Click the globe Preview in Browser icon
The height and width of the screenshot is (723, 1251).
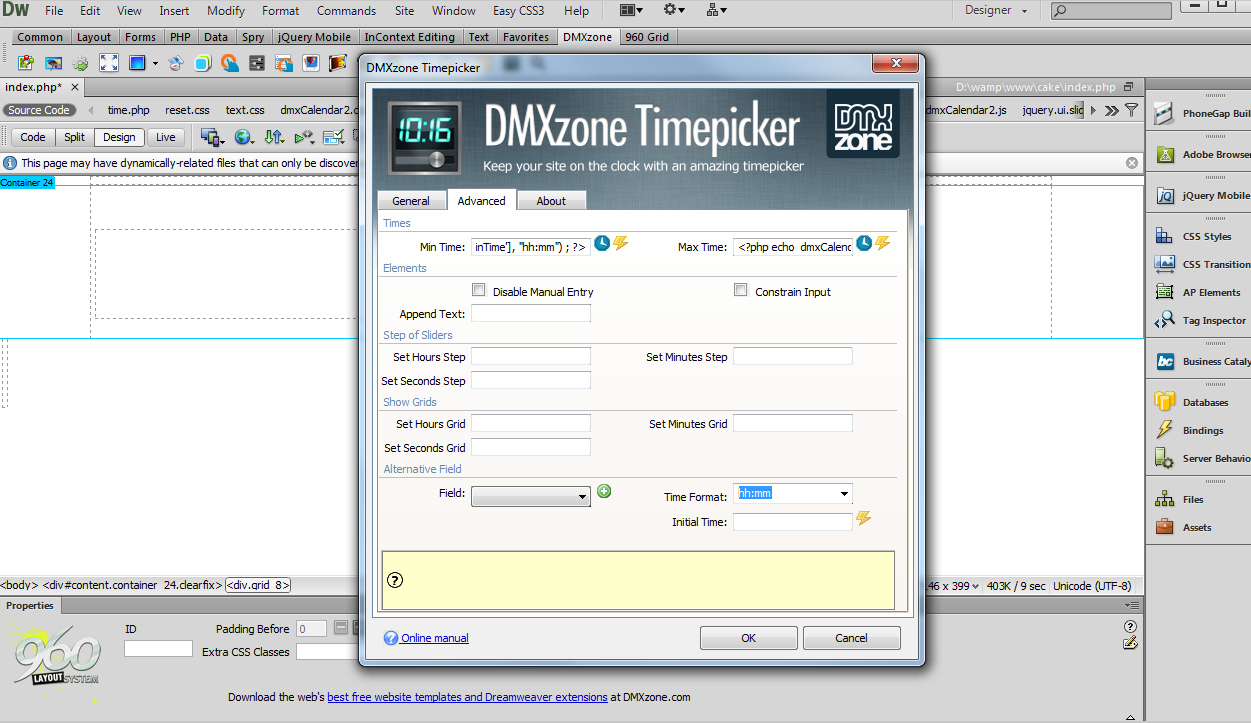pos(243,137)
